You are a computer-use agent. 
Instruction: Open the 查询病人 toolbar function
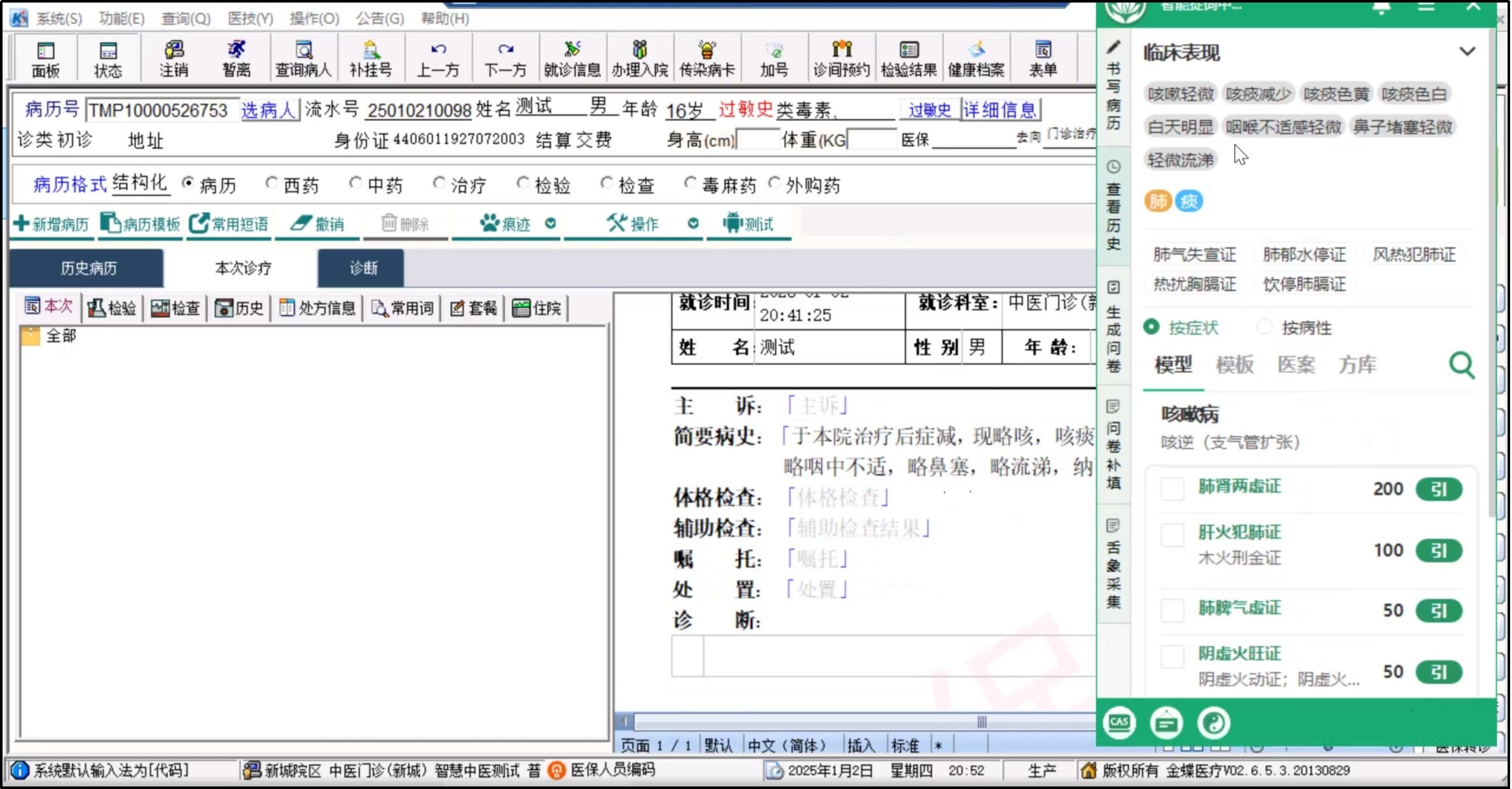point(303,58)
